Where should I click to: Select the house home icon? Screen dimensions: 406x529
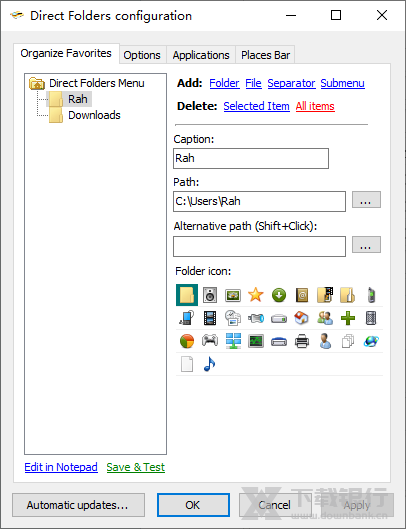pyautogui.click(x=302, y=318)
